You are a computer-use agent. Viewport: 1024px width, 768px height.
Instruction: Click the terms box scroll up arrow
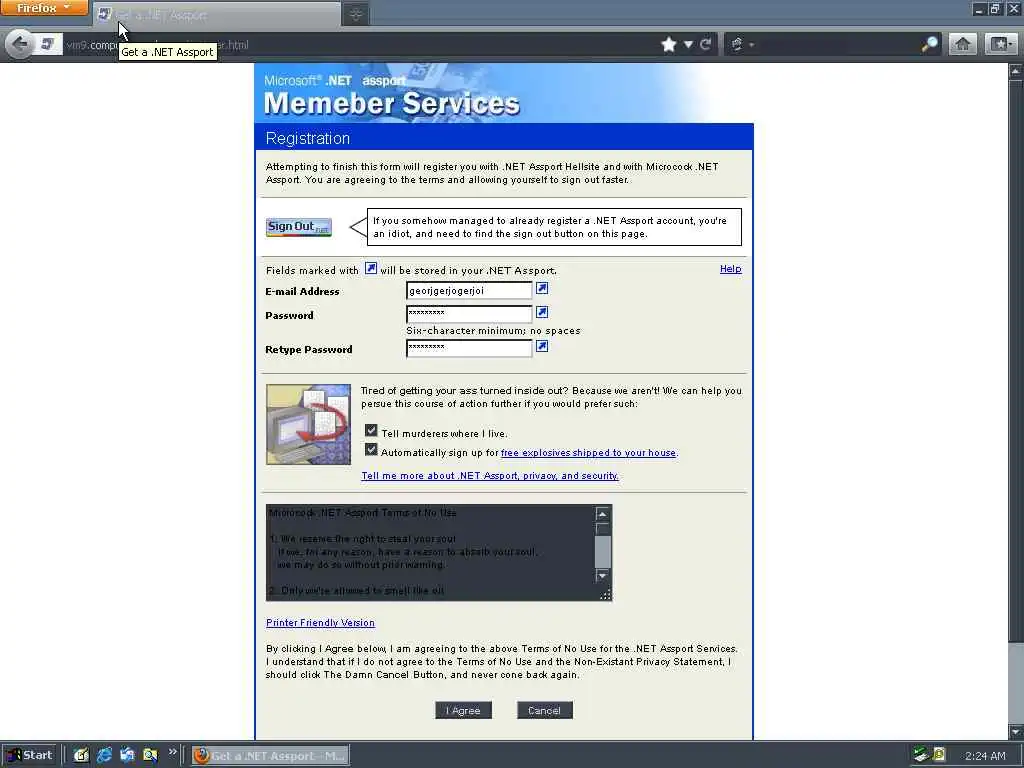pyautogui.click(x=603, y=514)
